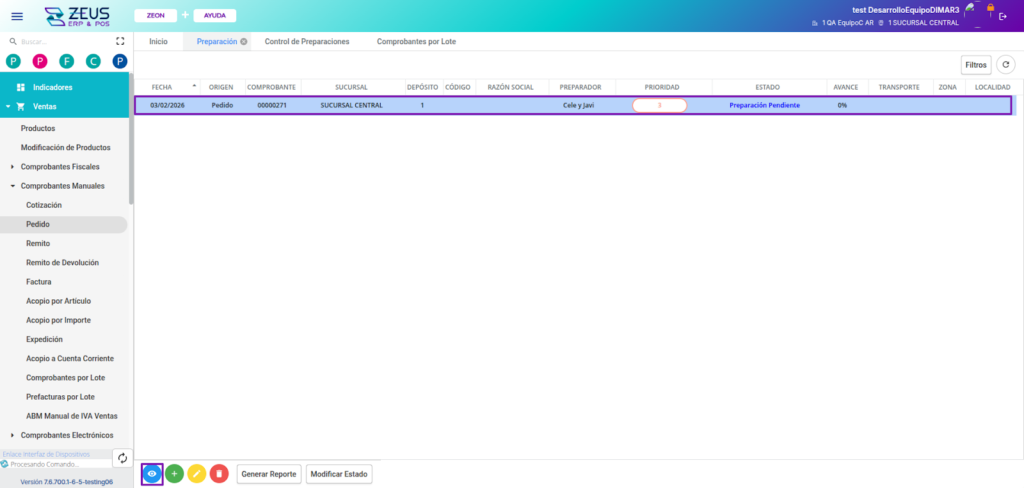
Task: Refresh the grid with the reload icon
Action: click(1006, 65)
